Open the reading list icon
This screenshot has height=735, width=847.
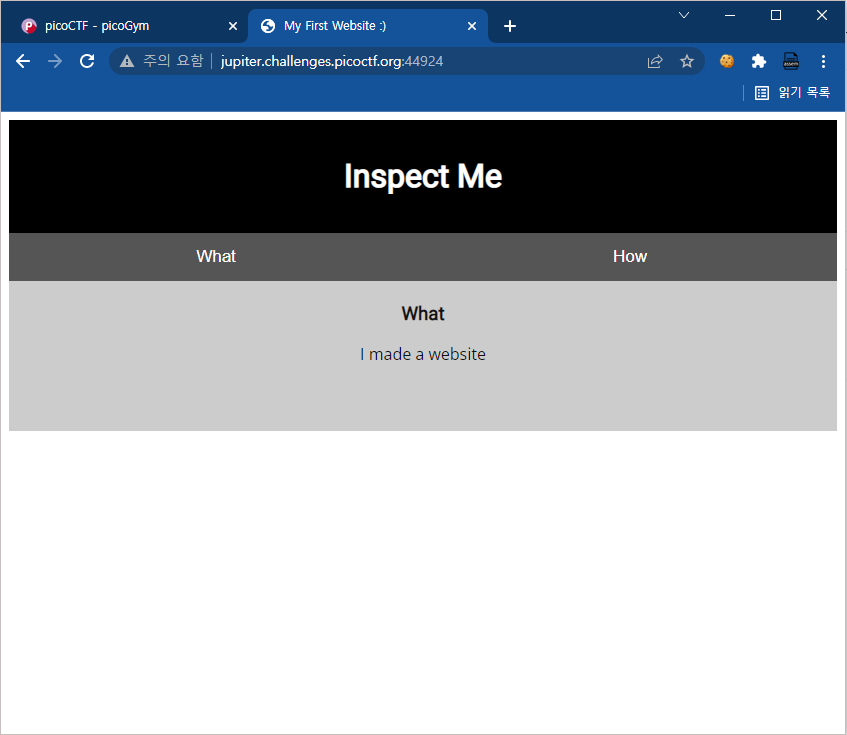coord(762,93)
